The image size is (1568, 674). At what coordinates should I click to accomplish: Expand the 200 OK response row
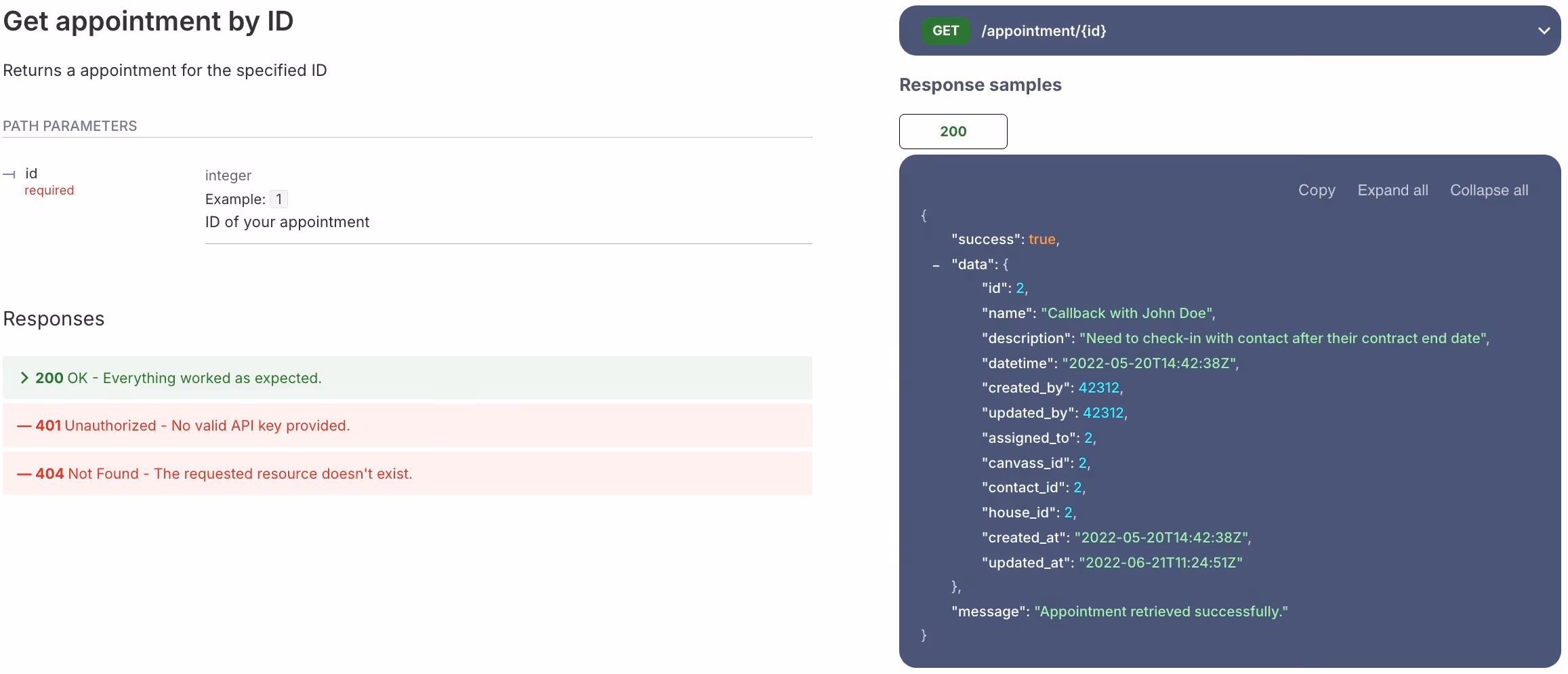(x=407, y=378)
